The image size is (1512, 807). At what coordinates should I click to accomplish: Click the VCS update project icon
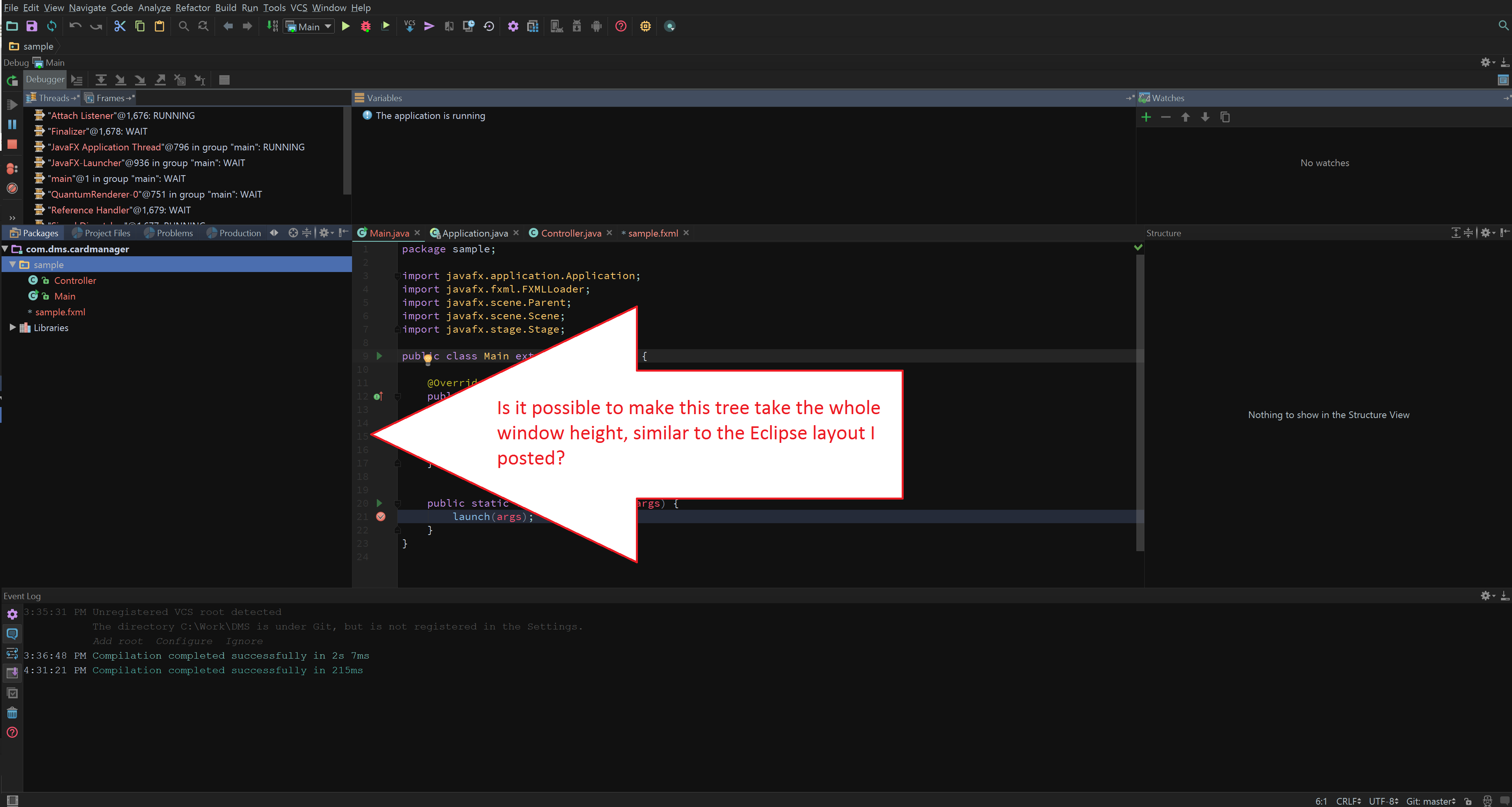pos(409,26)
